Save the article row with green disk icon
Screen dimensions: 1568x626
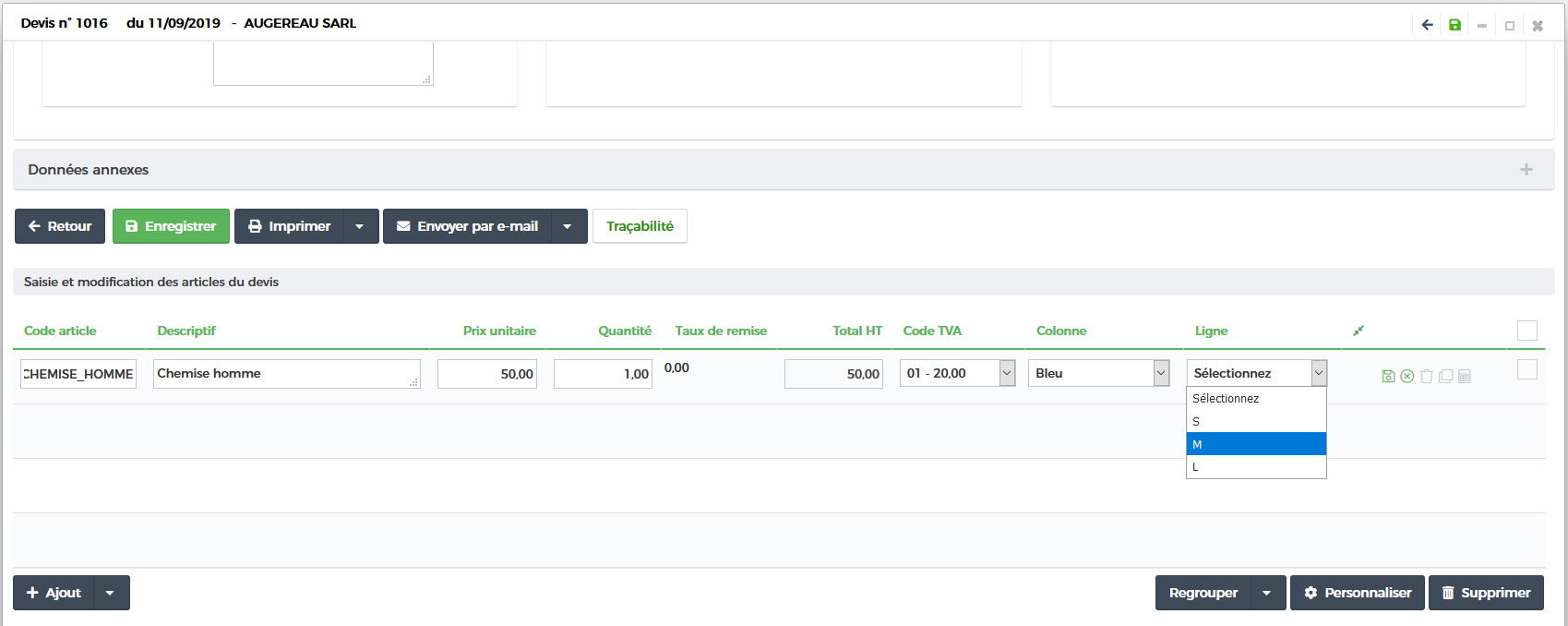[x=1388, y=376]
